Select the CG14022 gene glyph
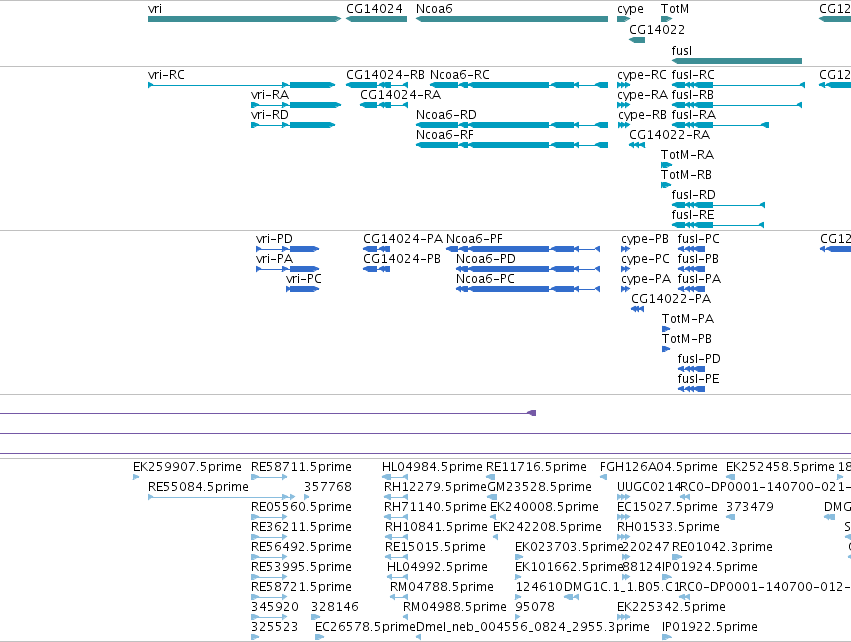The image size is (851, 642). 637,40
